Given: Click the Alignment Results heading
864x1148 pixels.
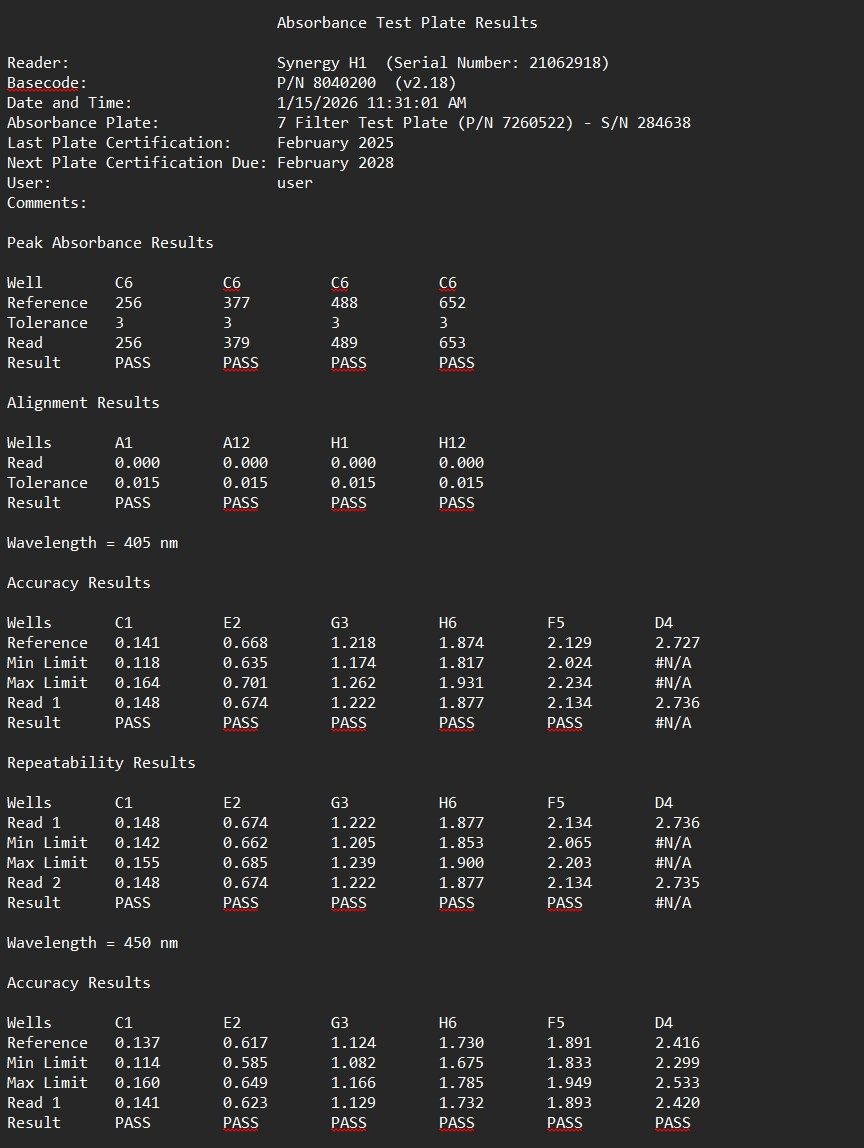Looking at the screenshot, I should coord(83,403).
